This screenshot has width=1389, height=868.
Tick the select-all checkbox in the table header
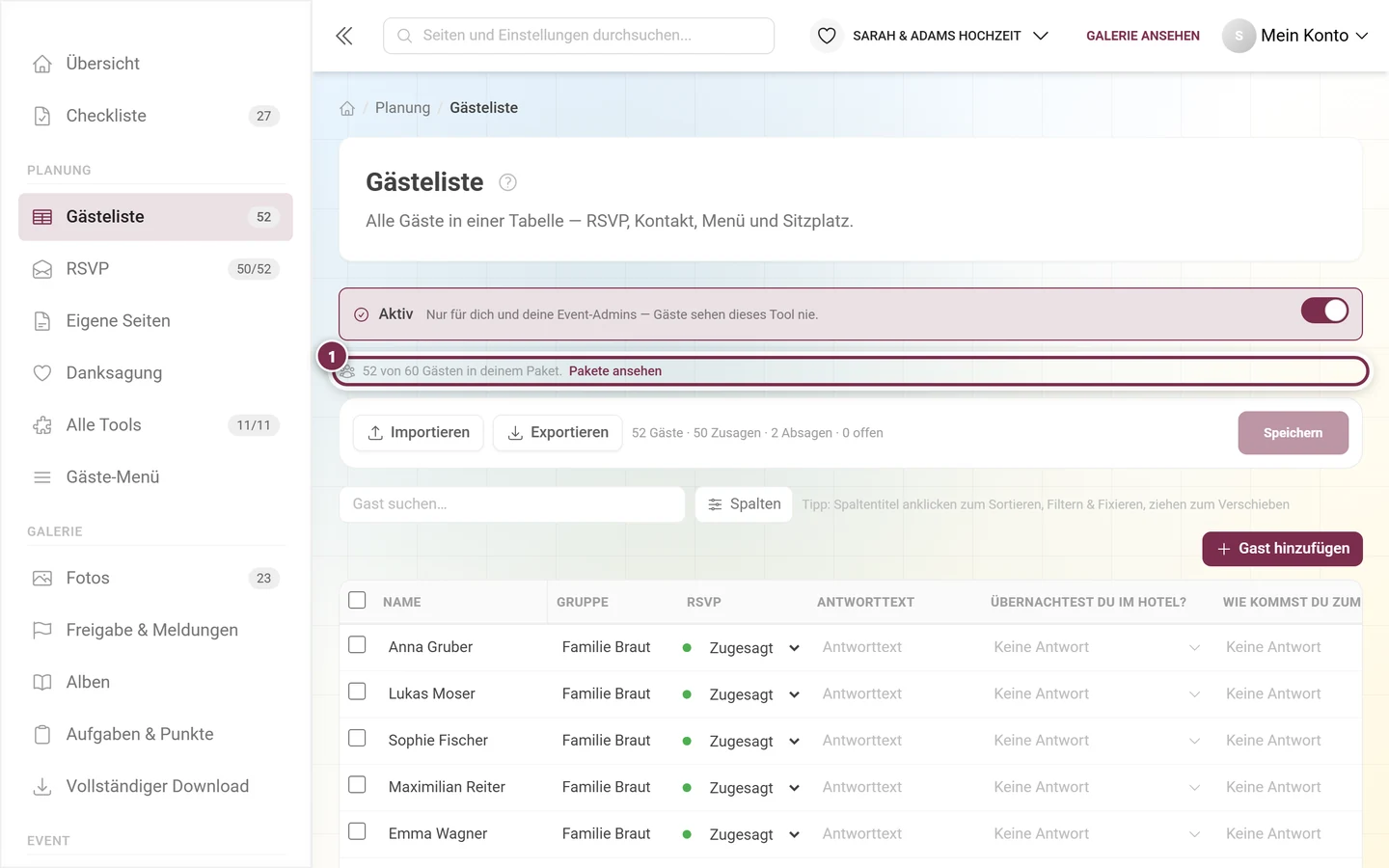tap(357, 600)
